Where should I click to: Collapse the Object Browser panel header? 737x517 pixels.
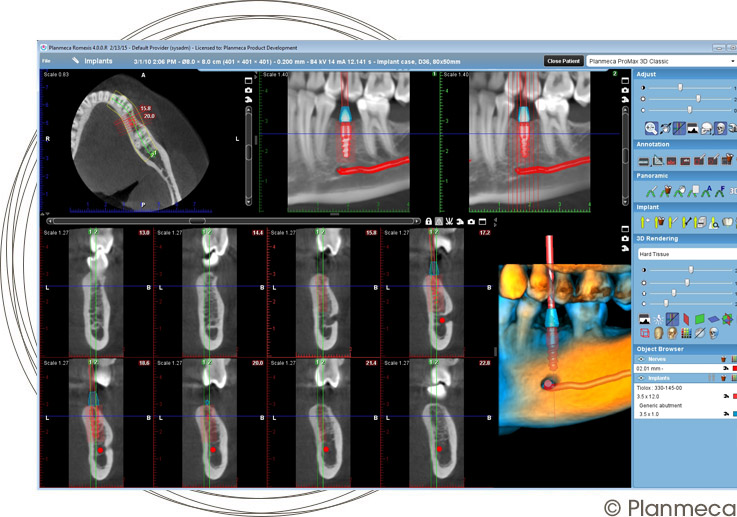coord(685,349)
